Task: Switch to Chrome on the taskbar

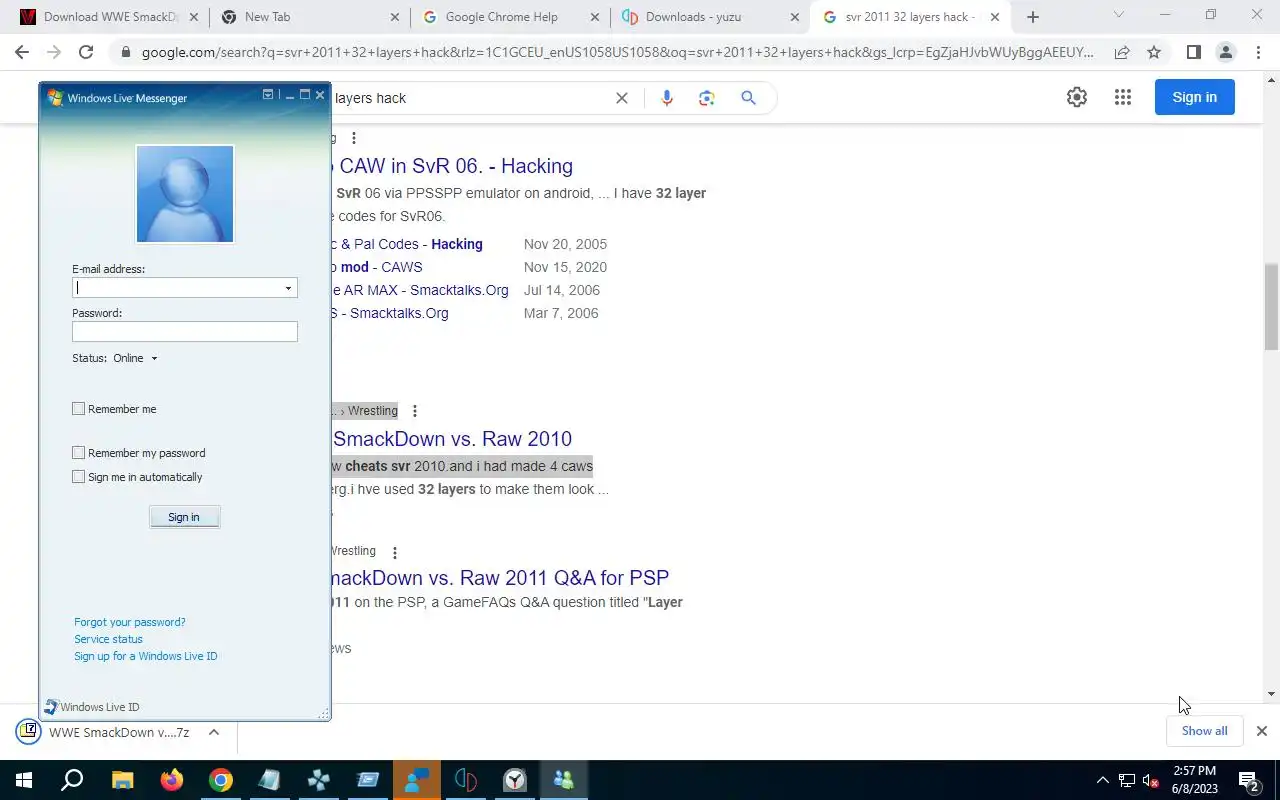Action: point(221,780)
